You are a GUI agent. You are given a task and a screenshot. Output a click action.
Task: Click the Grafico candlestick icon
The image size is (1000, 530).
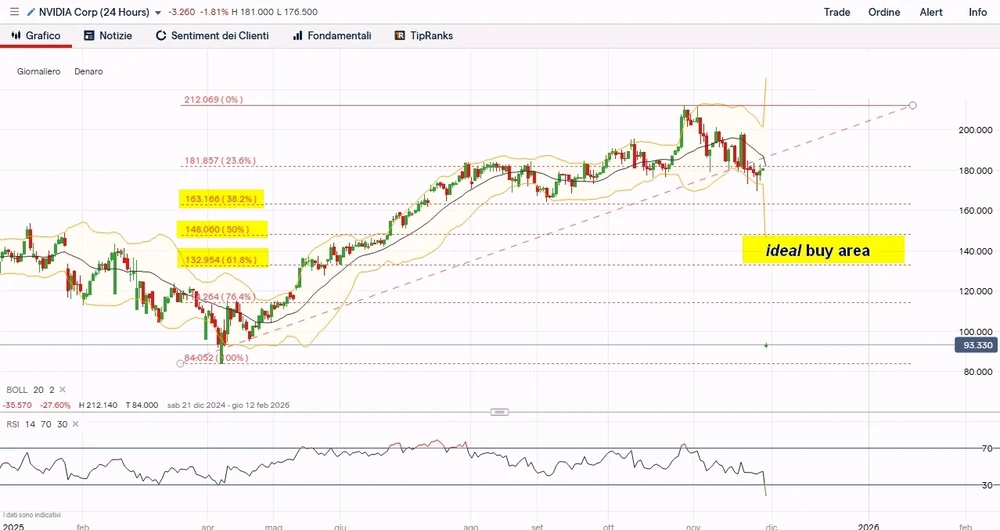pos(15,36)
